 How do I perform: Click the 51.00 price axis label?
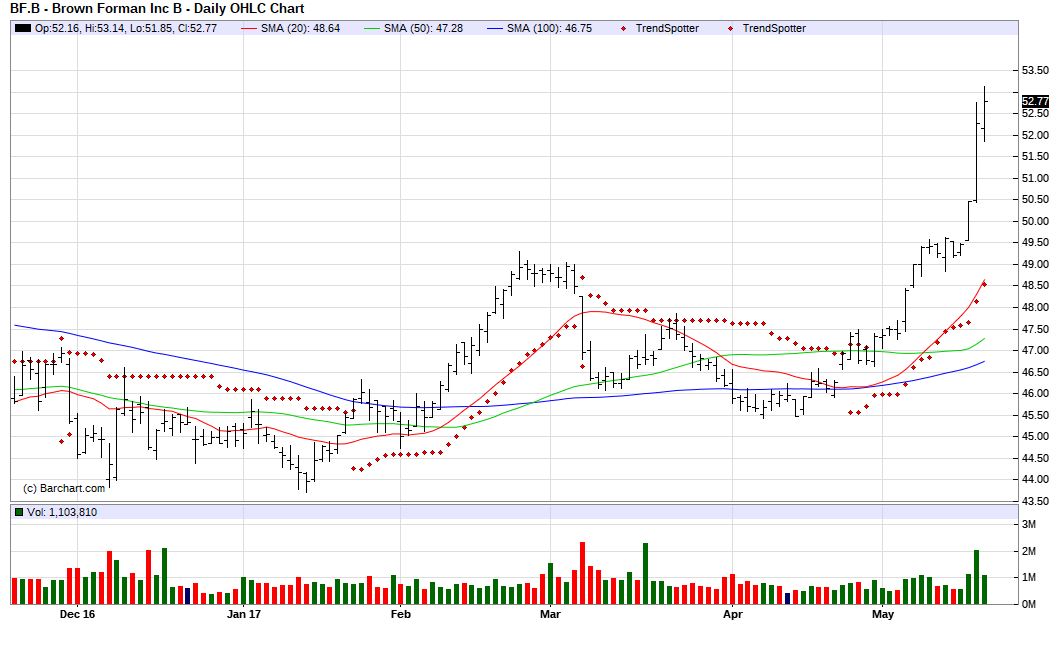tap(1035, 178)
